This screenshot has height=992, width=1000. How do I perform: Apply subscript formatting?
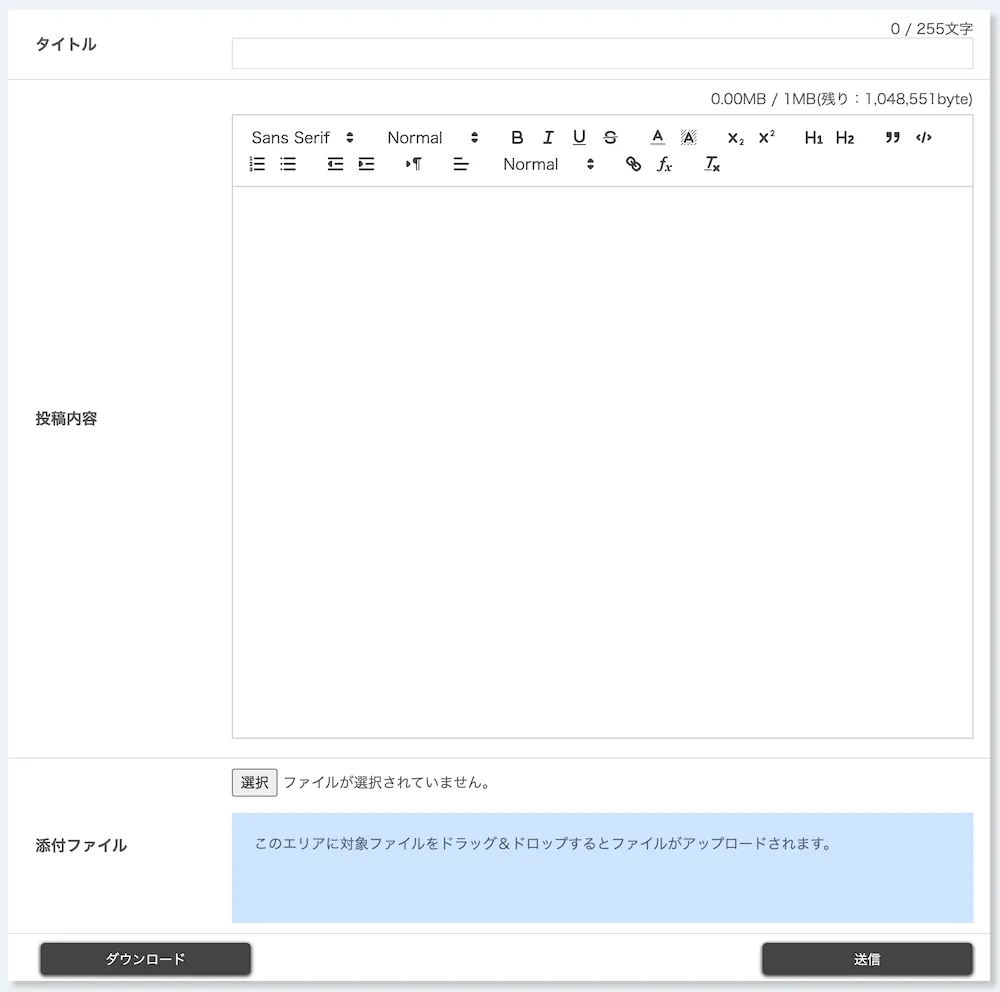pyautogui.click(x=735, y=138)
